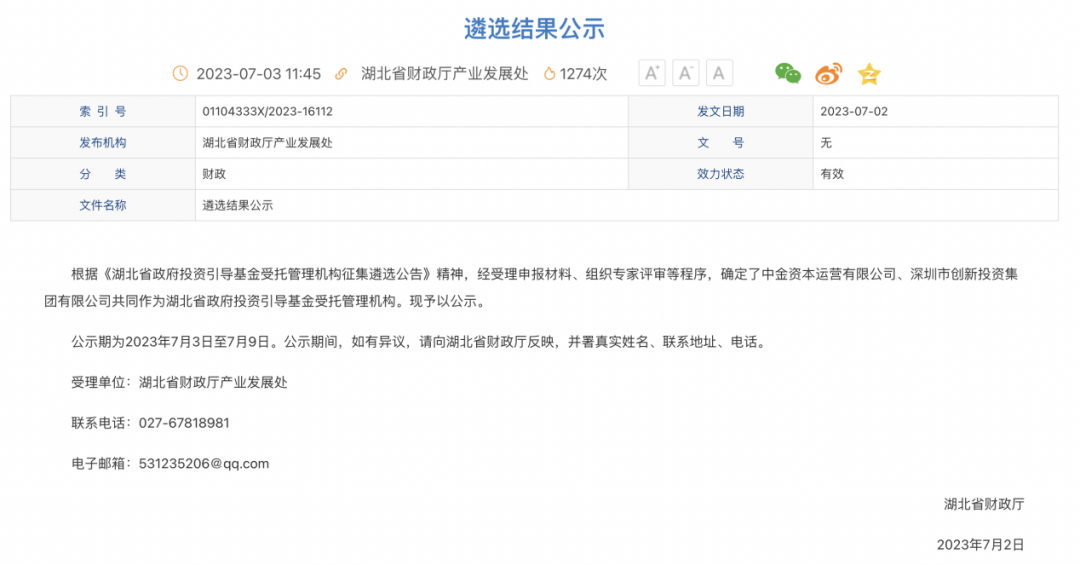Click the signature 湖北省财政厅
The height and width of the screenshot is (565, 1080).
coord(984,504)
